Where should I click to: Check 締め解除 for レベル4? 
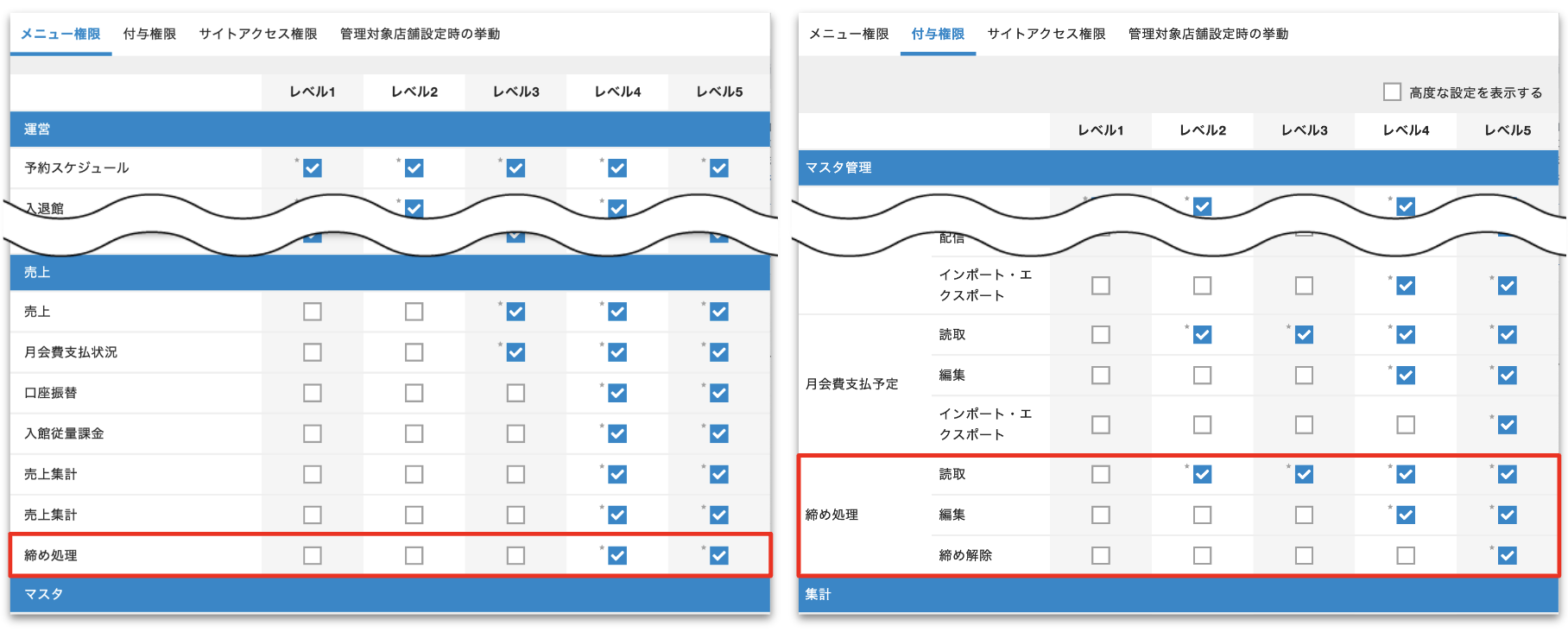point(1406,555)
